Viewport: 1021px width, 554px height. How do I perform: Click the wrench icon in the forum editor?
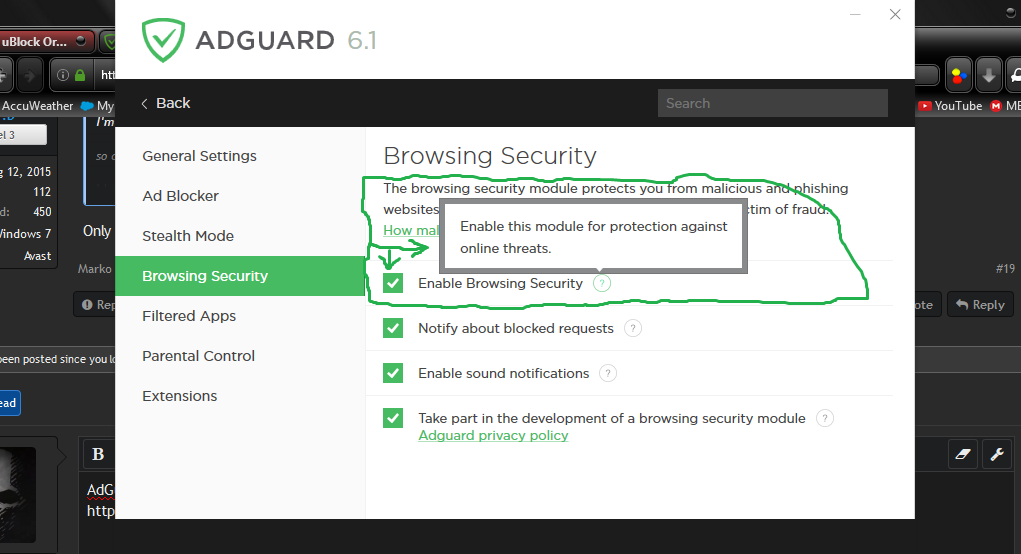997,454
